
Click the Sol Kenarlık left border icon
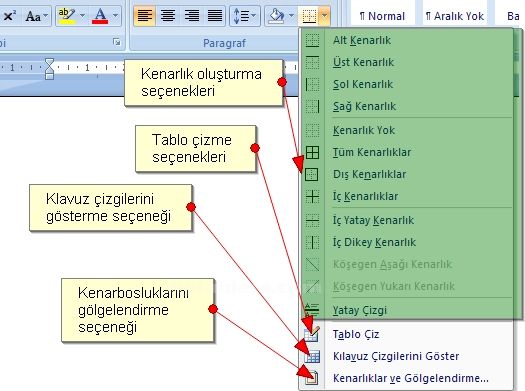[312, 84]
